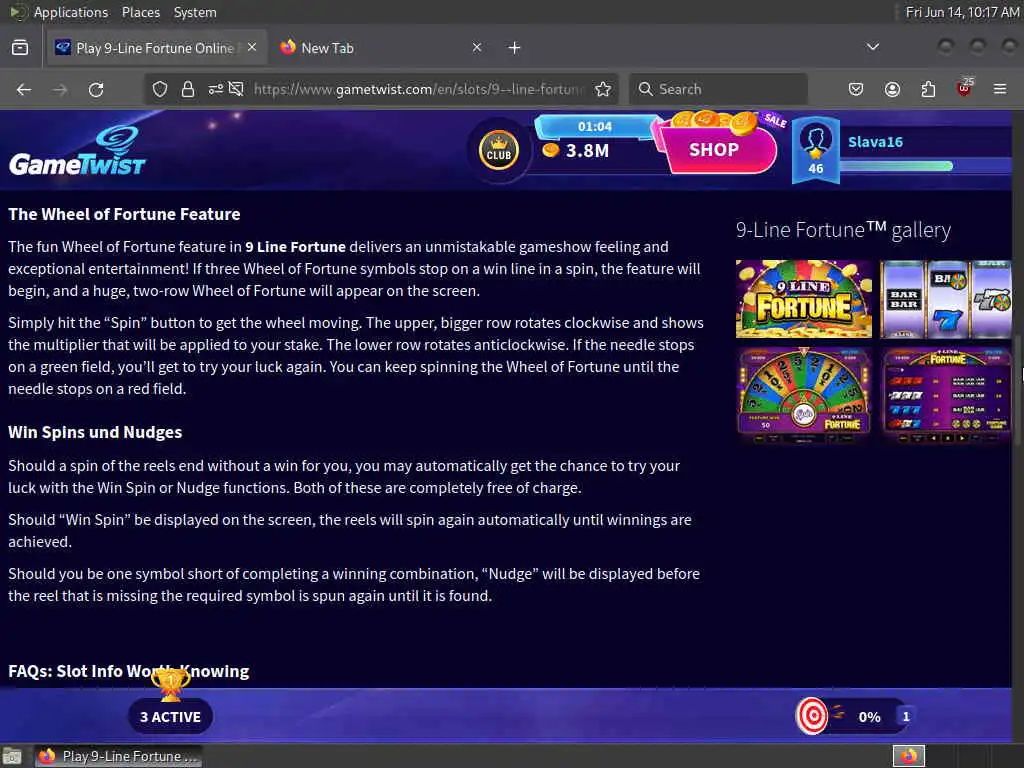The height and width of the screenshot is (768, 1024).
Task: Close the New Tab tab
Action: coord(477,47)
